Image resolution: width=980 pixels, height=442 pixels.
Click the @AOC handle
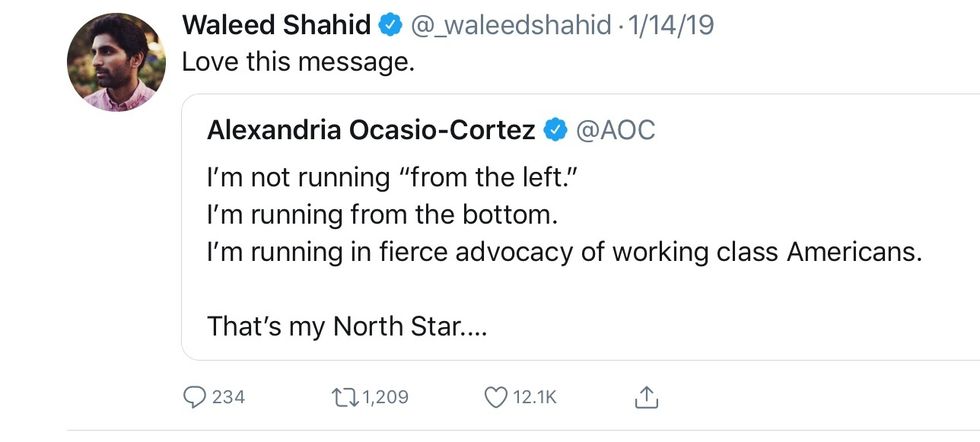pyautogui.click(x=615, y=130)
